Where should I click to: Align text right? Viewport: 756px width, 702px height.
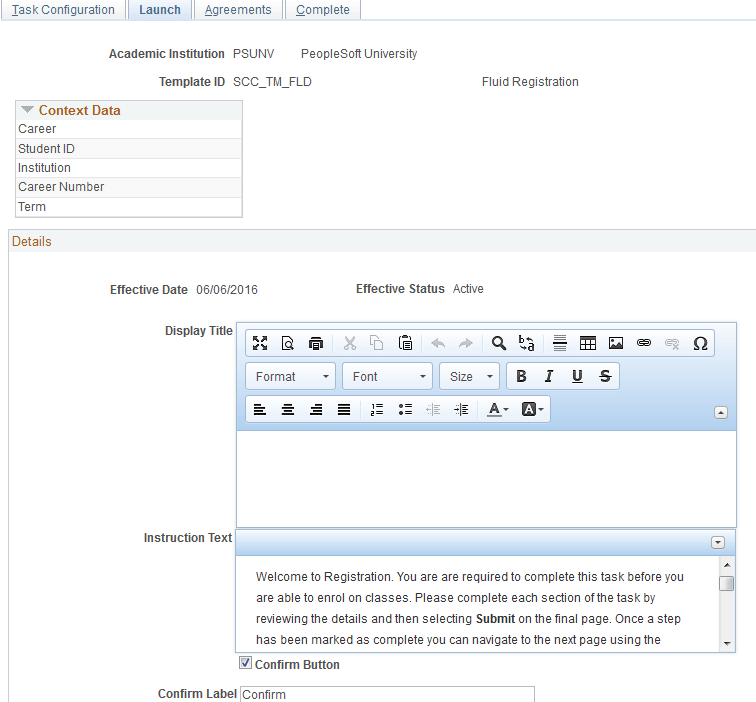(x=316, y=409)
